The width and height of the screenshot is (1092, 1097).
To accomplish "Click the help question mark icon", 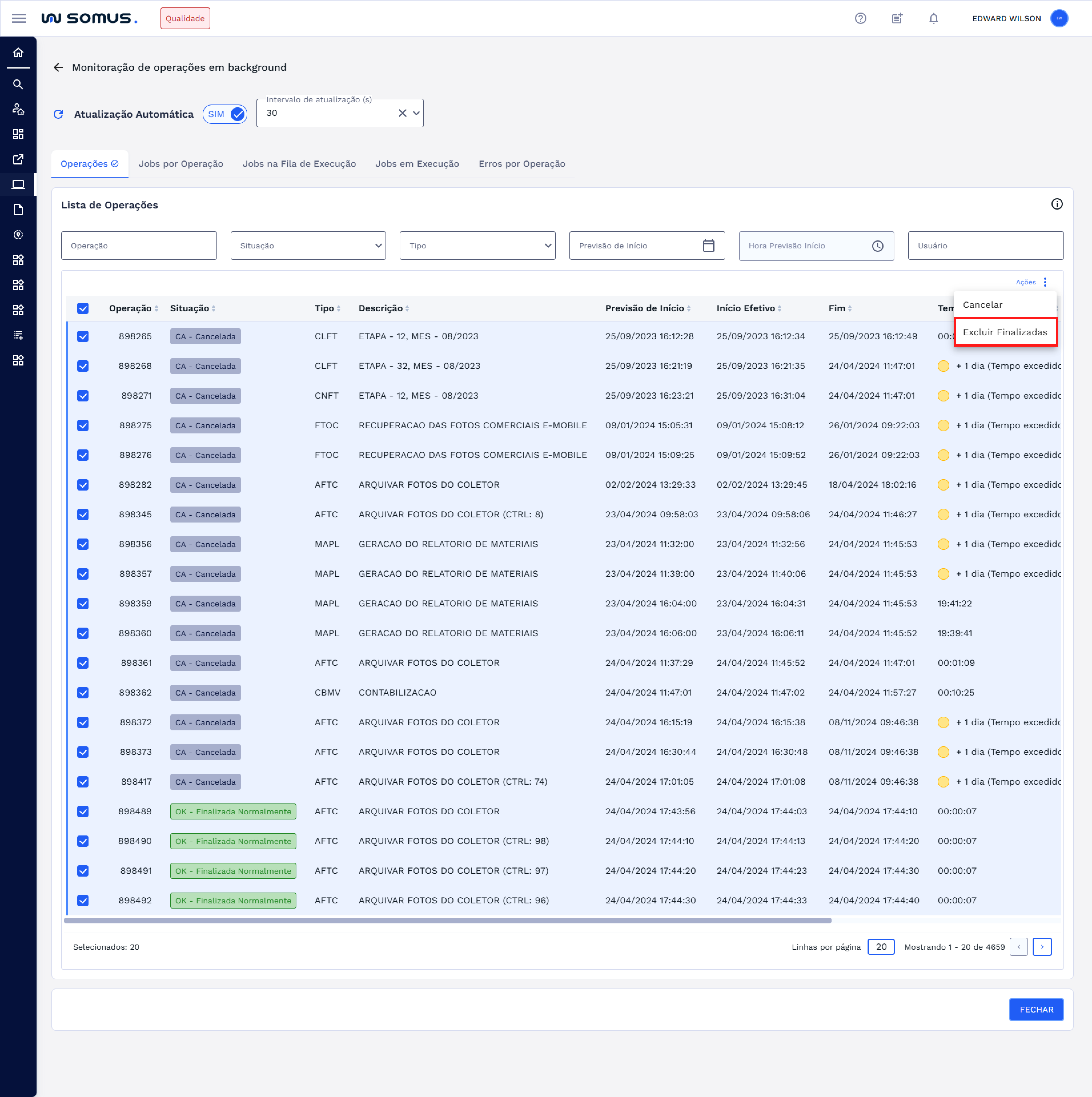I will [x=860, y=18].
